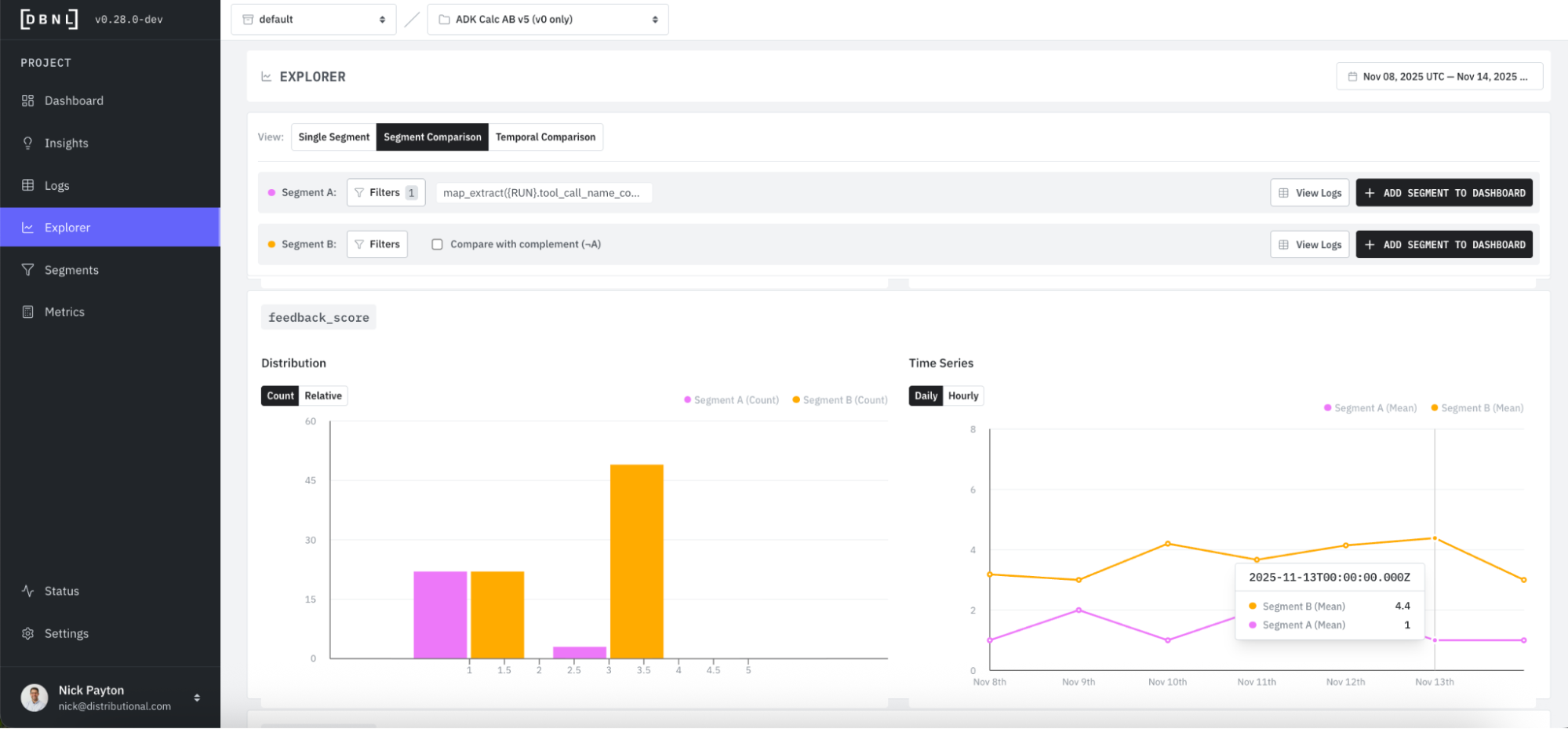Viewport: 1568px width, 729px height.
Task: Open Segment B Filters popup
Action: point(377,244)
